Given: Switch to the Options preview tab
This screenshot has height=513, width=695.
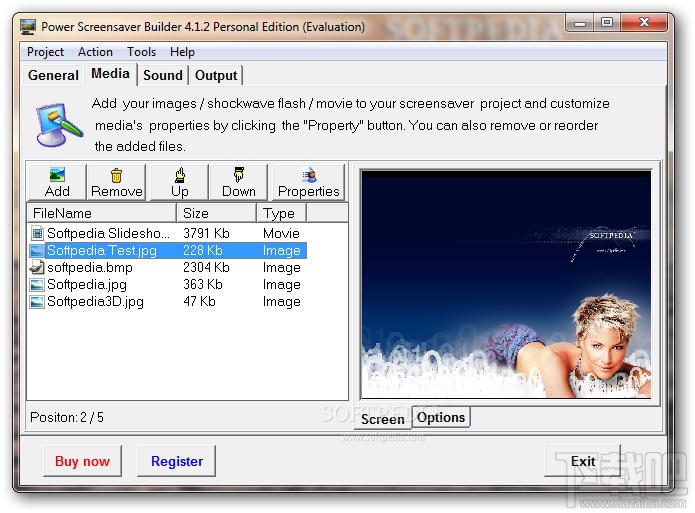Looking at the screenshot, I should tap(441, 418).
